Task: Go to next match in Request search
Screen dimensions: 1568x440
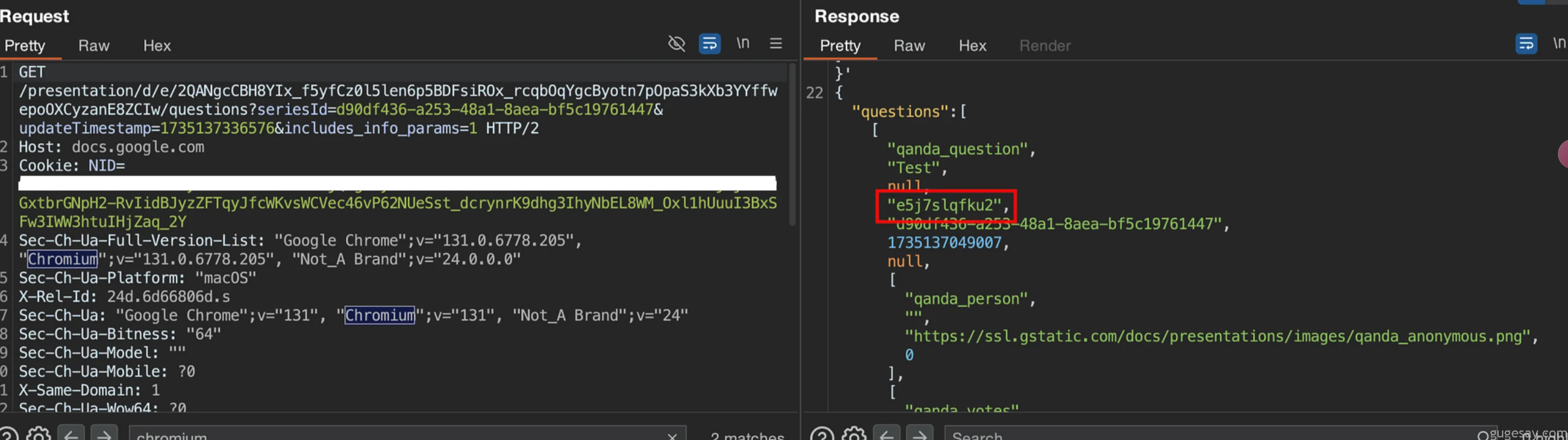Action: click(x=104, y=434)
